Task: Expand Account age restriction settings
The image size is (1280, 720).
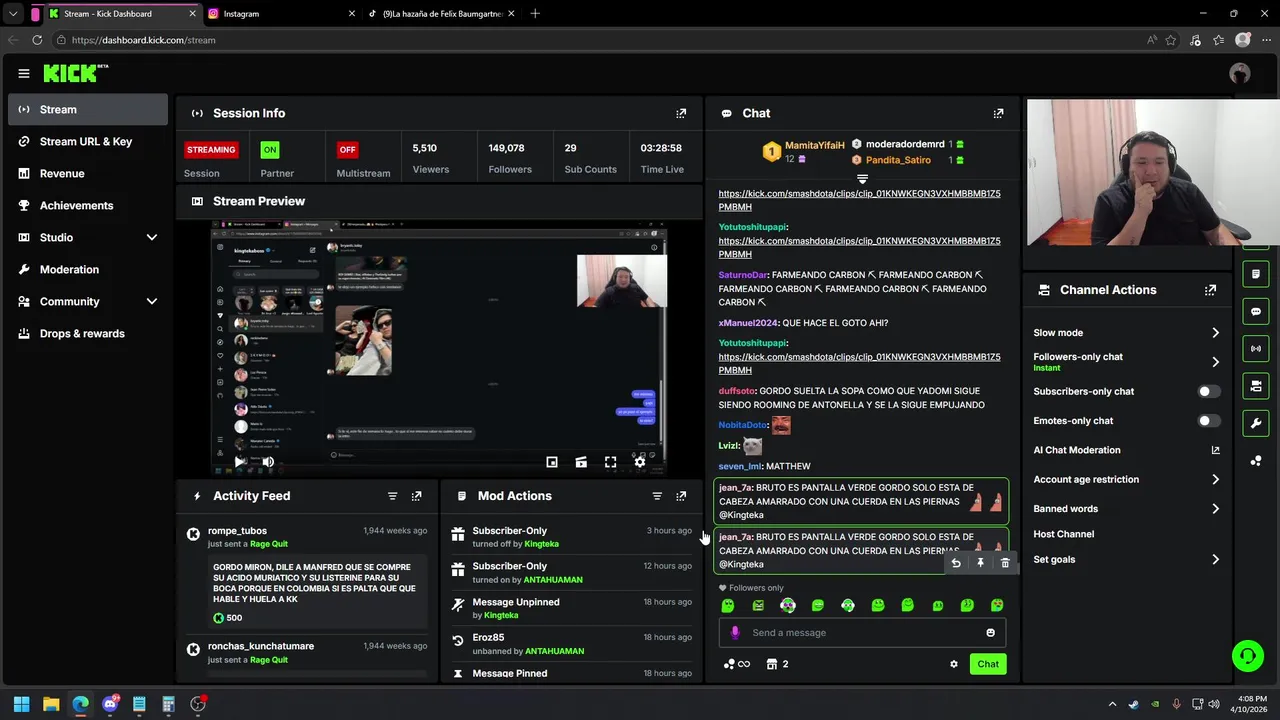Action: [1215, 480]
